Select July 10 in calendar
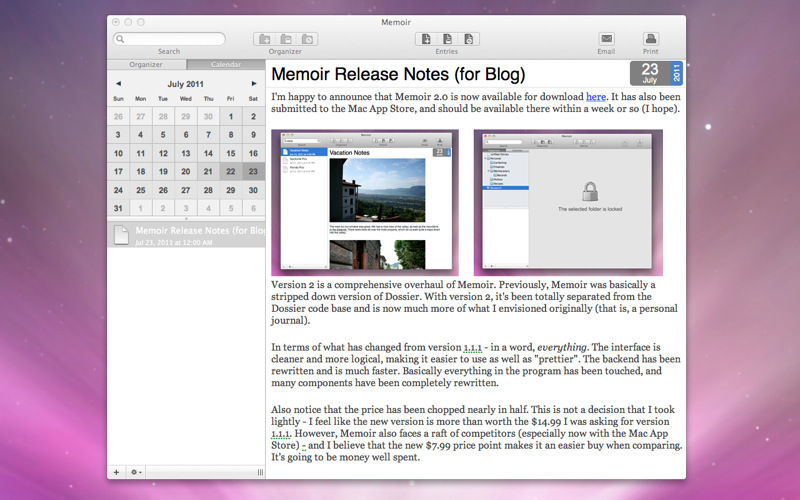 click(x=118, y=153)
